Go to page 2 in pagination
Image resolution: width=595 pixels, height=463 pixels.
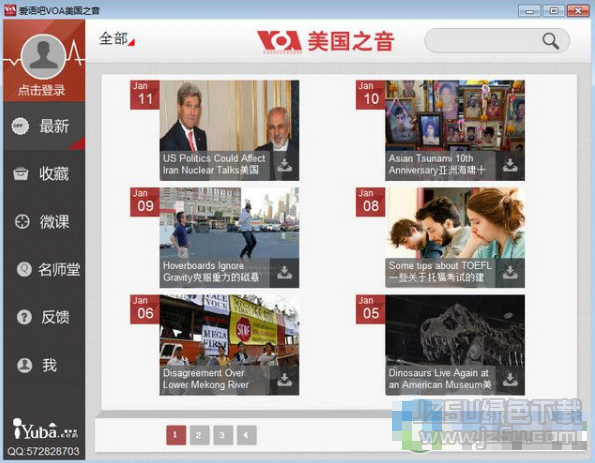pos(199,435)
